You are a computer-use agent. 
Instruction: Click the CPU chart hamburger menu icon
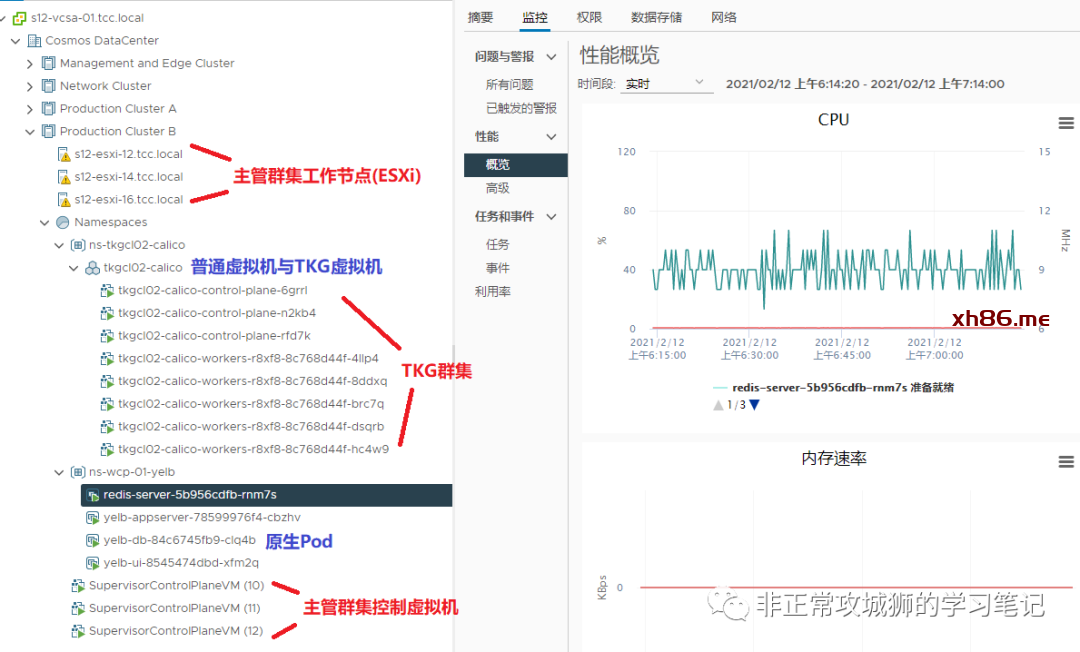(x=1066, y=122)
